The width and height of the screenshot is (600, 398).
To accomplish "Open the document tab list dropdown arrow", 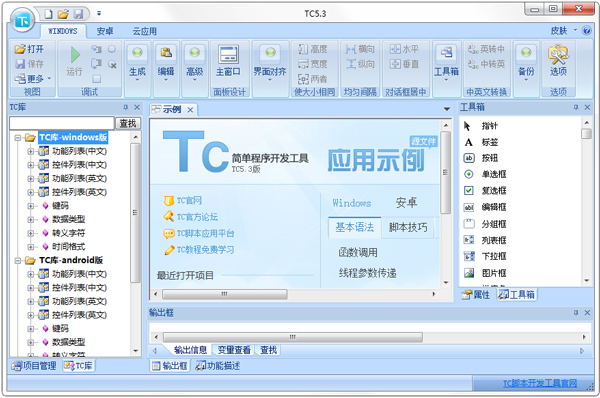I will pos(446,109).
